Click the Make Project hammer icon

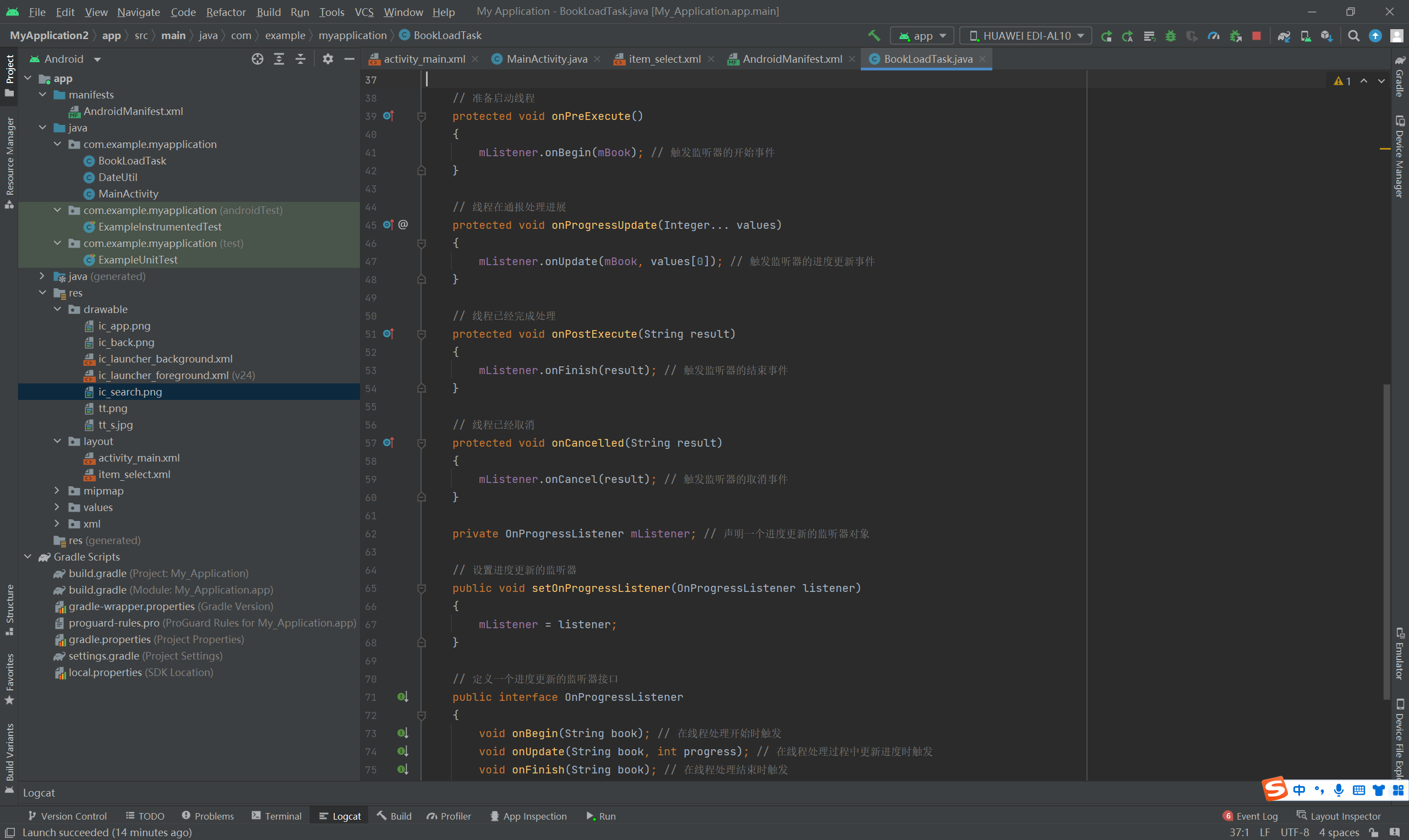point(874,36)
